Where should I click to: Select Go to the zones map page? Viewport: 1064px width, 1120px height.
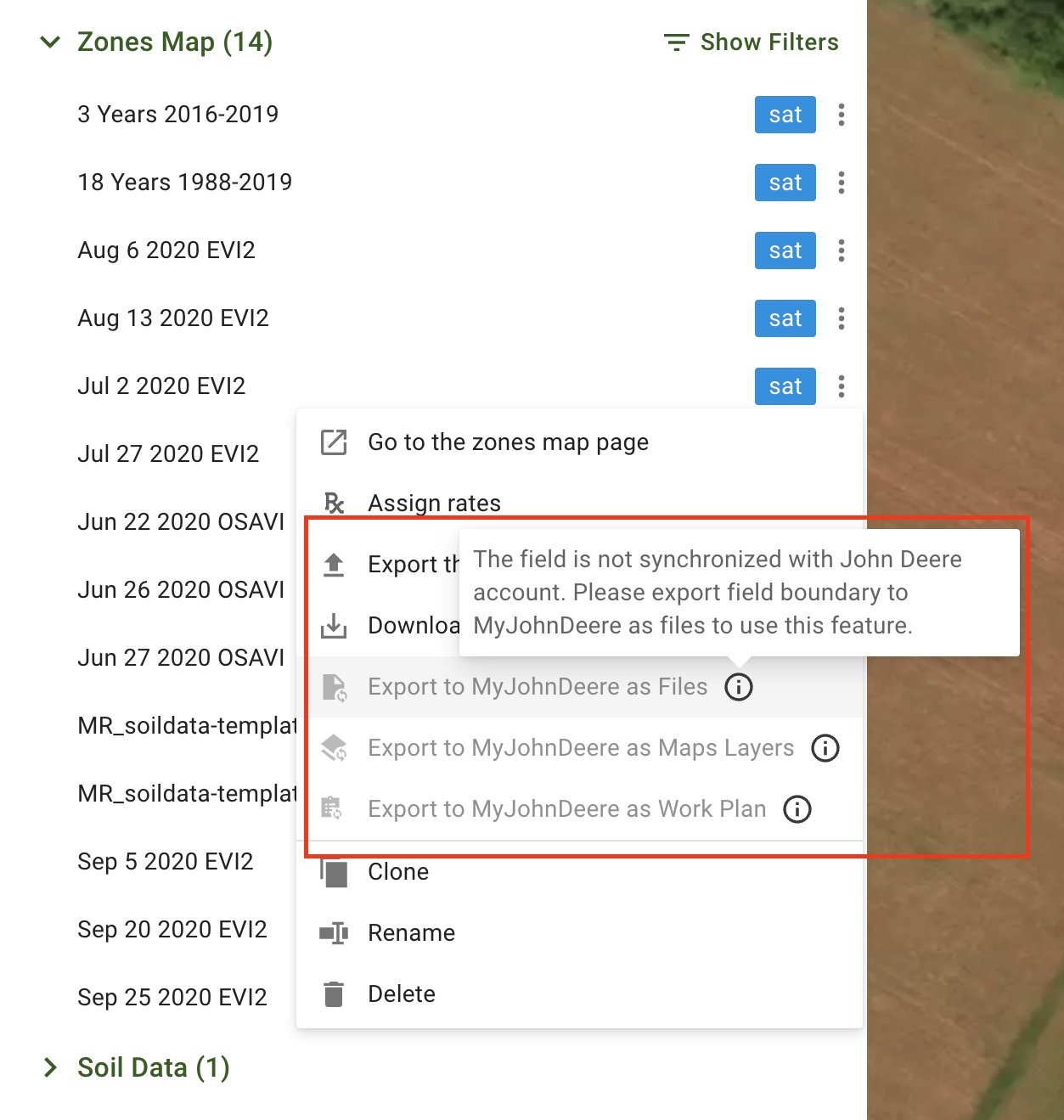tap(508, 442)
